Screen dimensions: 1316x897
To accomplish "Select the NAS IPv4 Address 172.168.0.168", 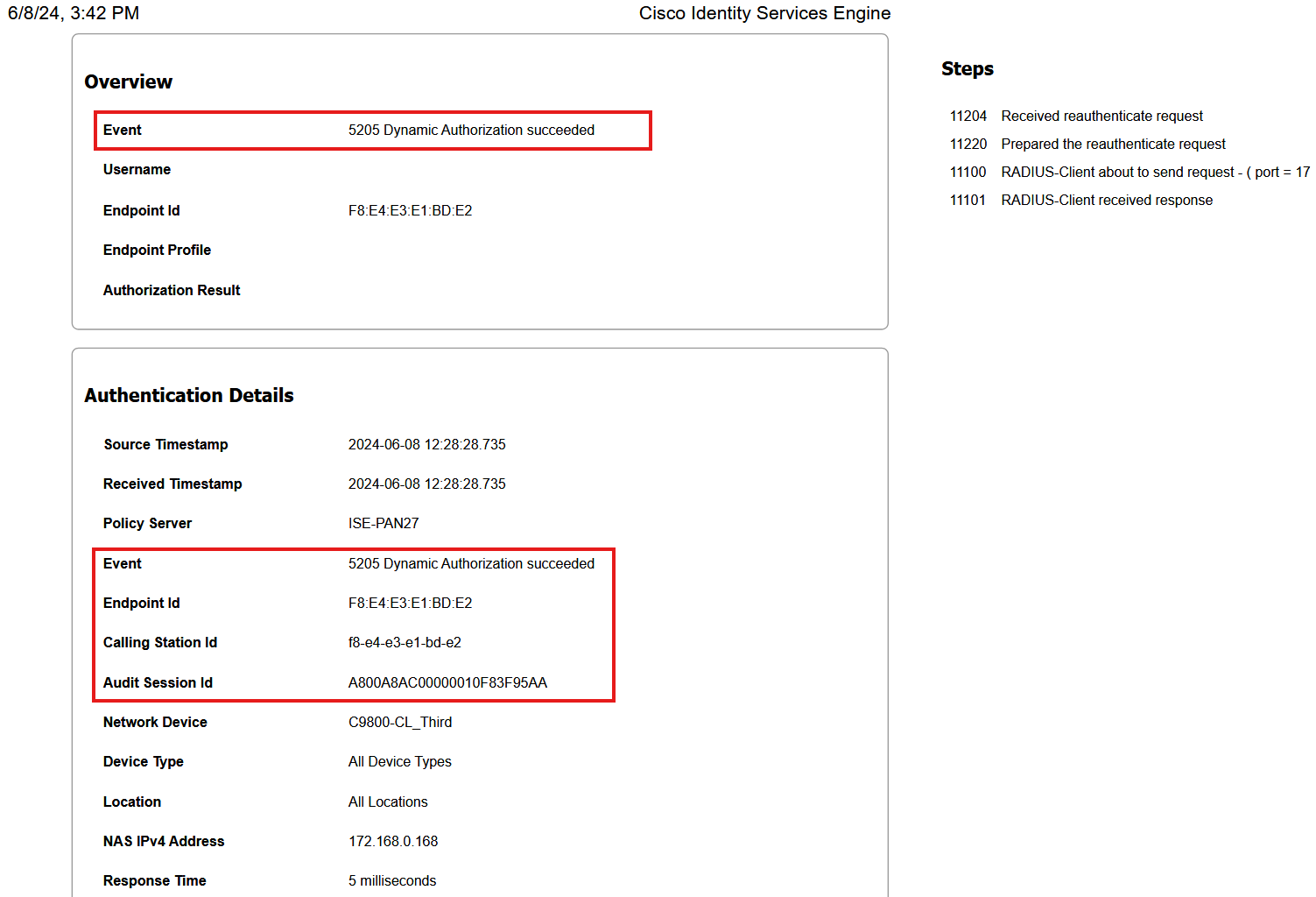I will click(x=393, y=842).
